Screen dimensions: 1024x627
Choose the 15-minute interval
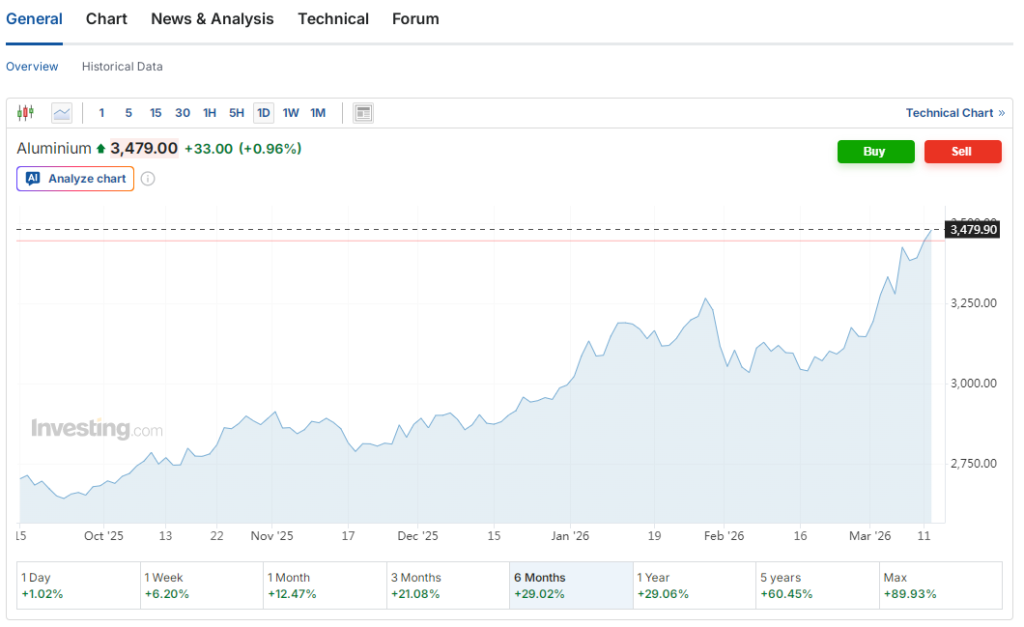pos(155,113)
